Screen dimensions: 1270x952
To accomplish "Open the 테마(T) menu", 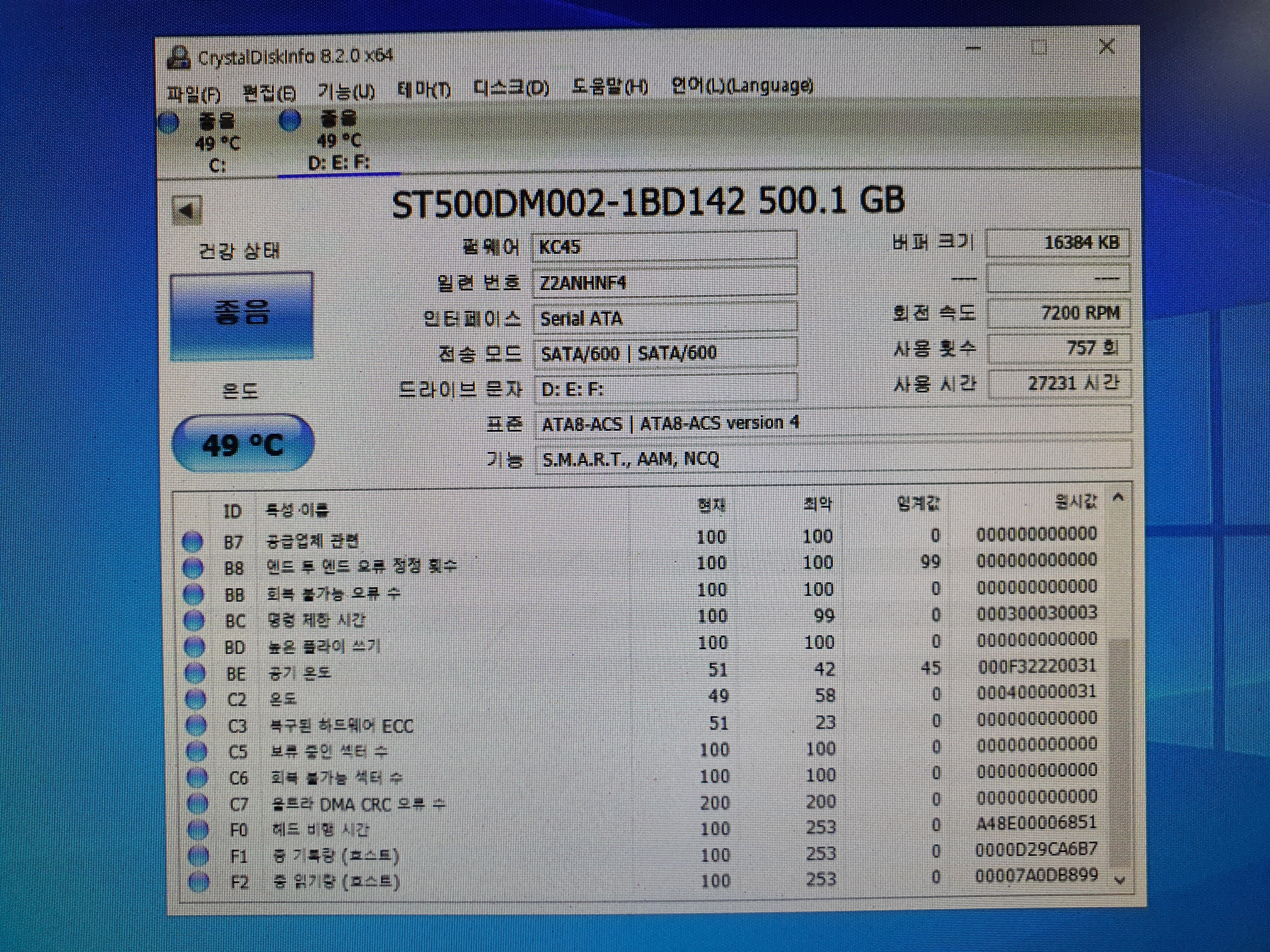I will pyautogui.click(x=424, y=89).
